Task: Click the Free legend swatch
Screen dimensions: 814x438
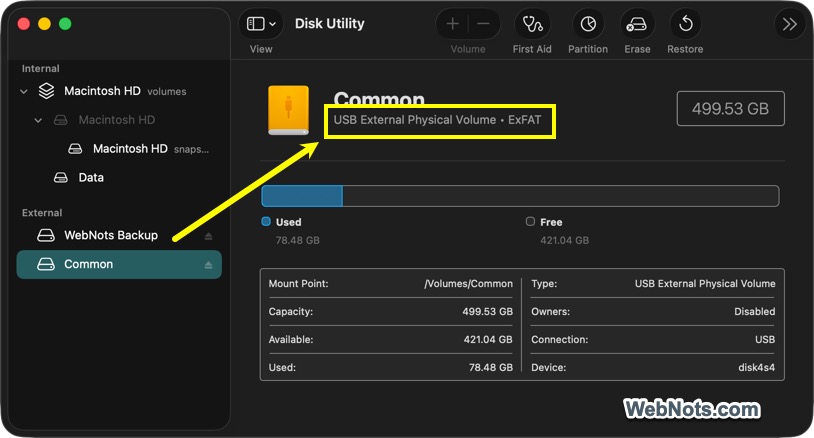Action: click(530, 222)
